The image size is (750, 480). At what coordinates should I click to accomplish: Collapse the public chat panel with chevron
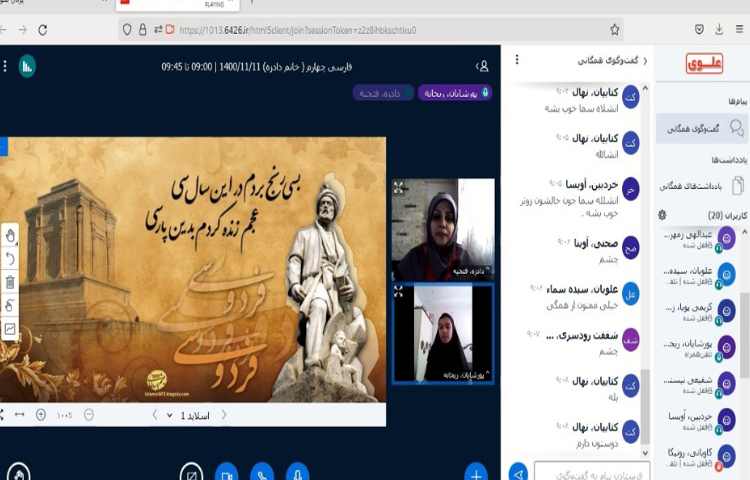click(644, 61)
